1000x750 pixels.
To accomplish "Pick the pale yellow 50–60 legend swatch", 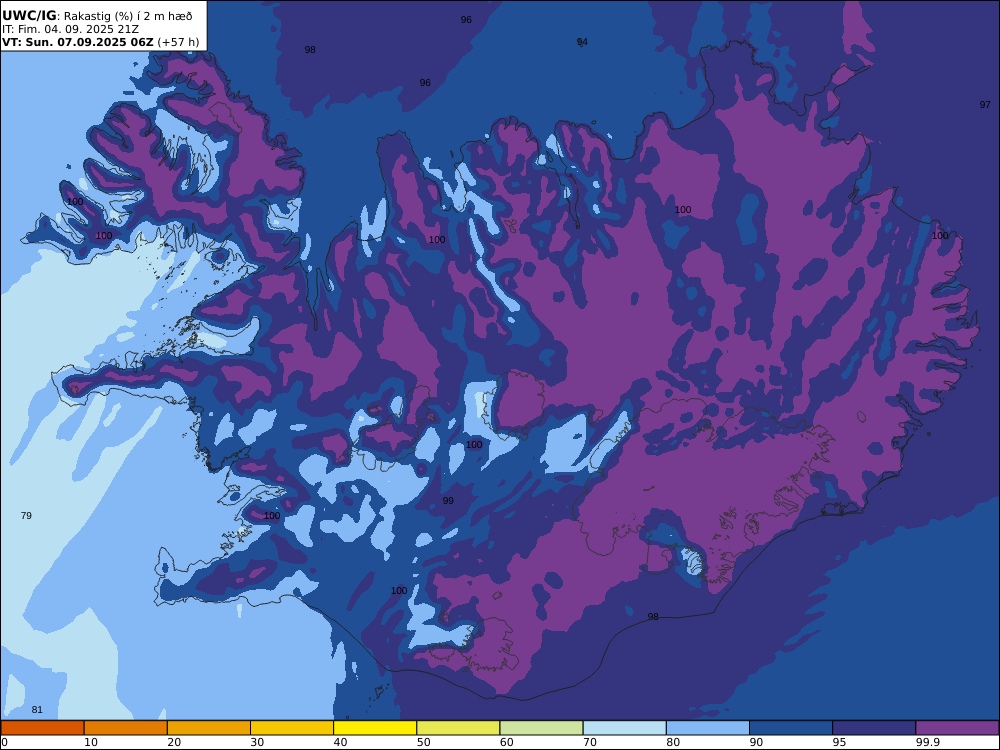I will pyautogui.click(x=458, y=728).
